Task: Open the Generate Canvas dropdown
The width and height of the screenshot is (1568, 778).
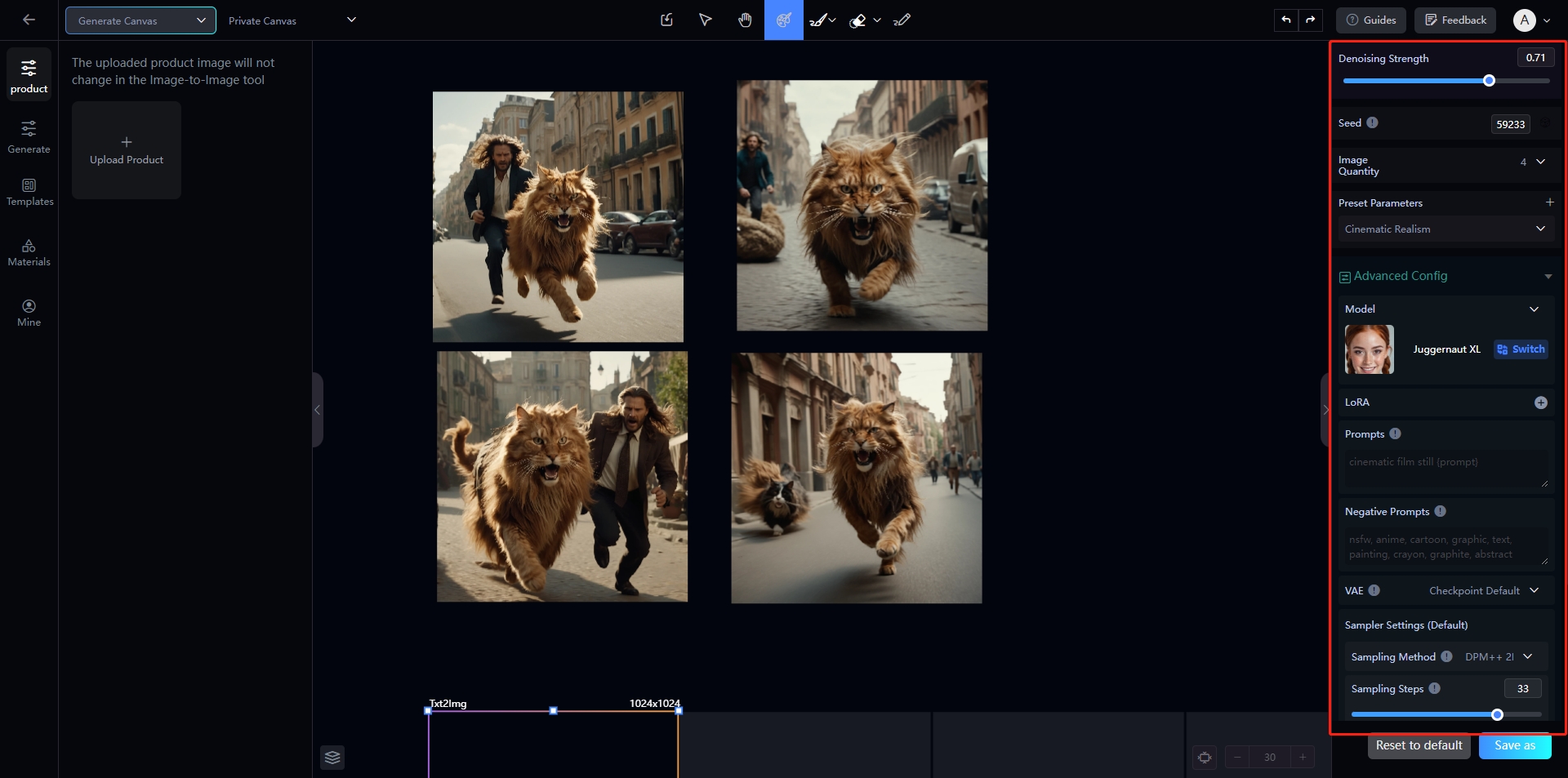Action: [x=140, y=20]
